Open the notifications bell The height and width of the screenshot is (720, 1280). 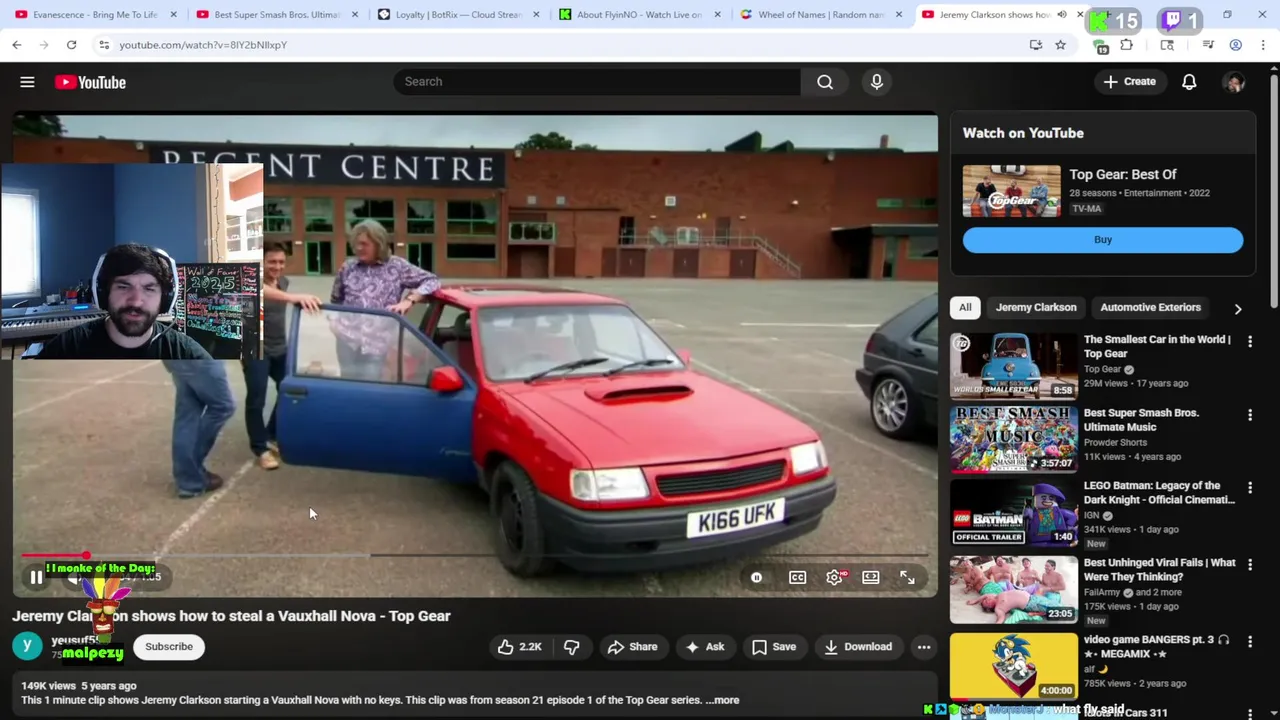click(x=1189, y=82)
